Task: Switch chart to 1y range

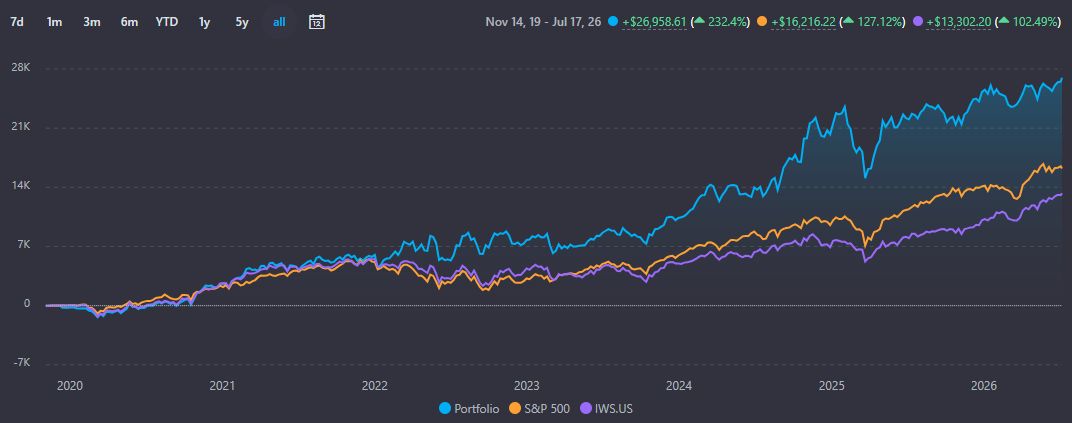Action: [x=204, y=22]
